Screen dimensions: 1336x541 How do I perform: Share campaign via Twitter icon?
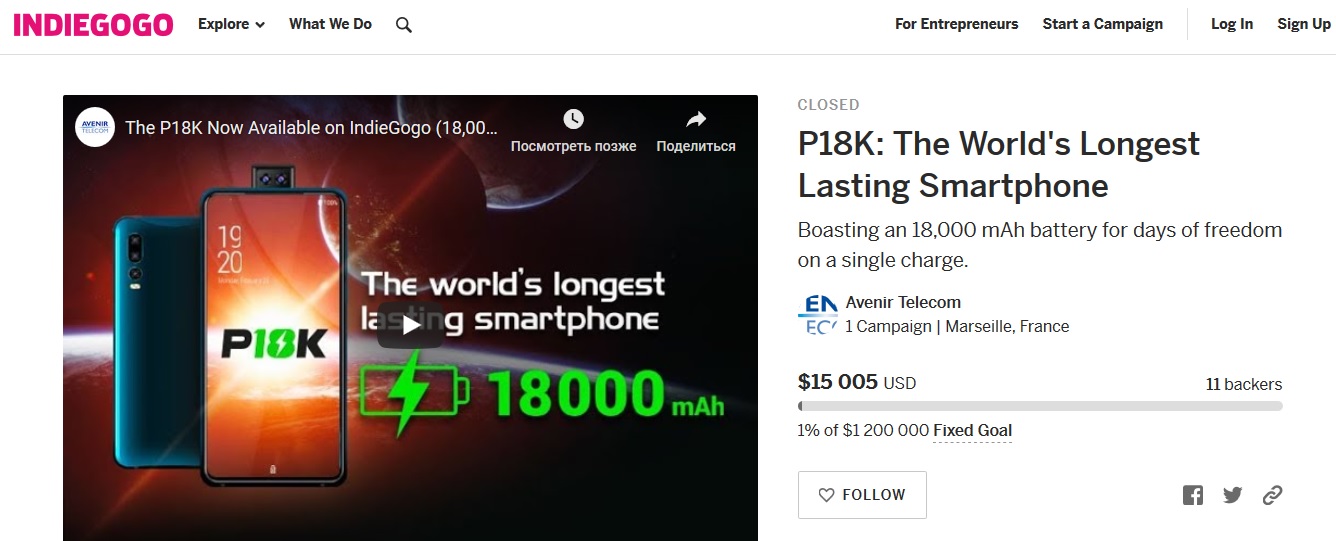pyautogui.click(x=1232, y=495)
